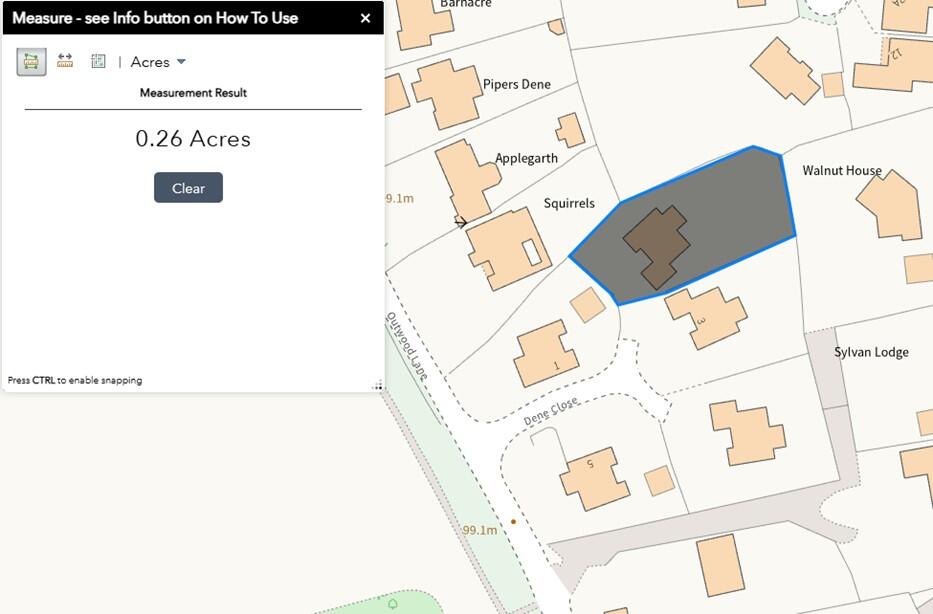
Task: Click the Measure panel resize handle
Action: click(x=378, y=386)
